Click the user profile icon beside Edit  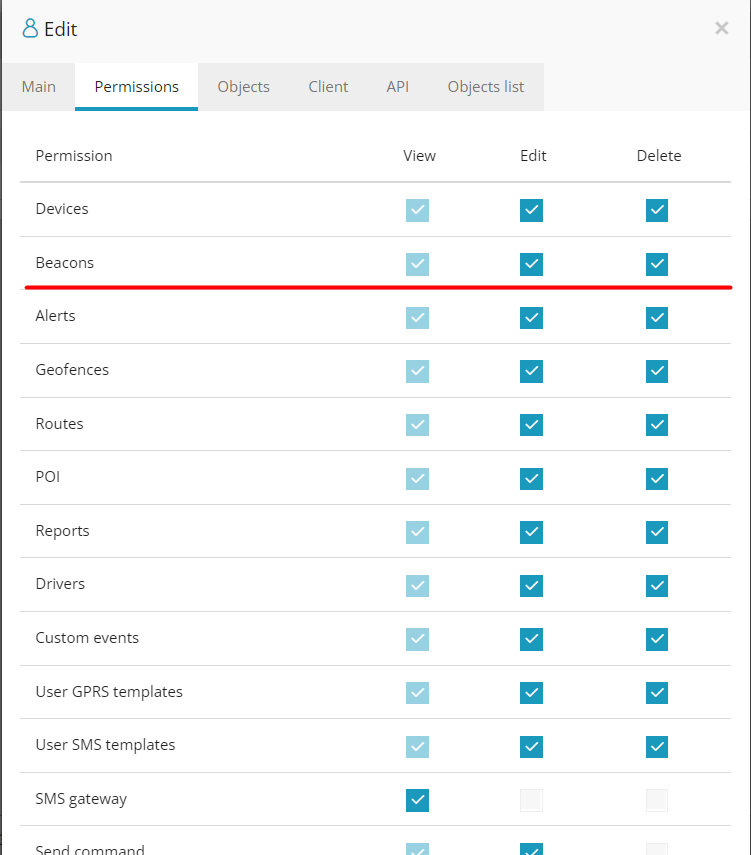[x=30, y=28]
